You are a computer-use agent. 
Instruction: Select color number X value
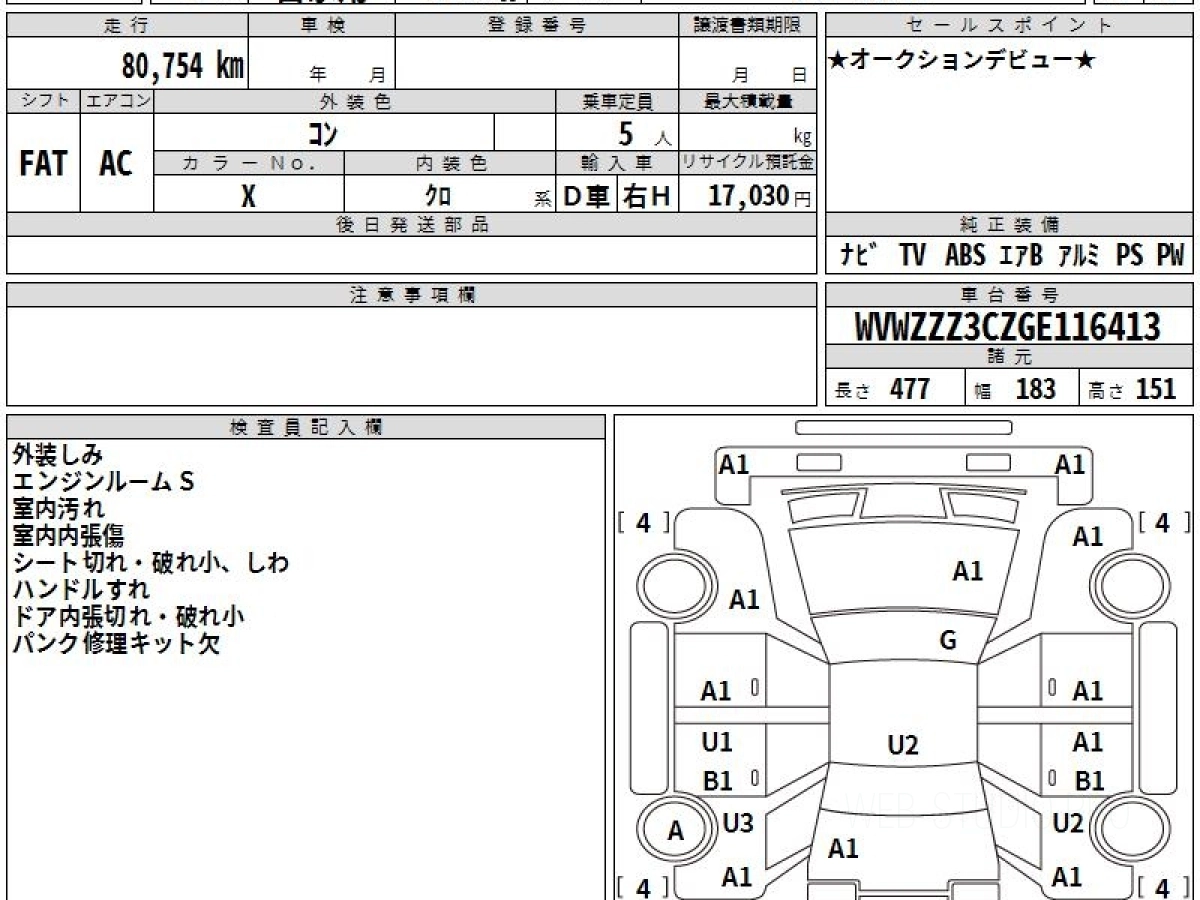(249, 196)
